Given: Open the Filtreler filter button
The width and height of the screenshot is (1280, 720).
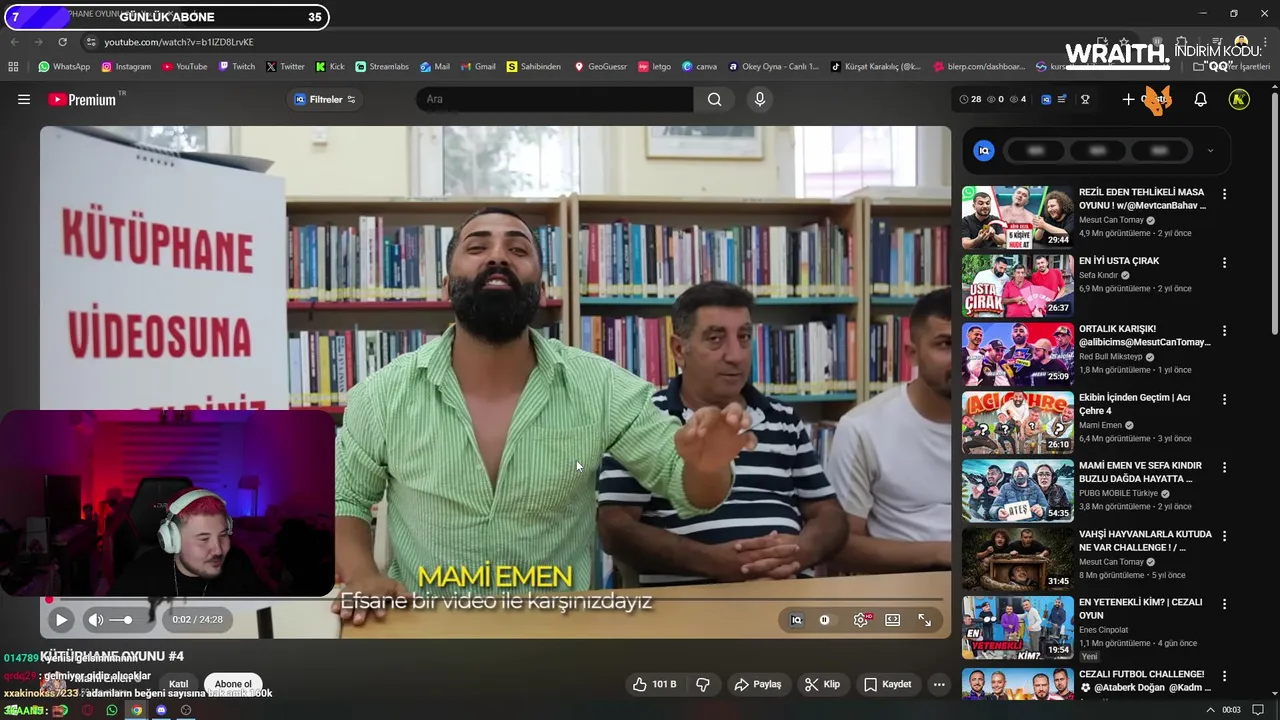Looking at the screenshot, I should (325, 99).
